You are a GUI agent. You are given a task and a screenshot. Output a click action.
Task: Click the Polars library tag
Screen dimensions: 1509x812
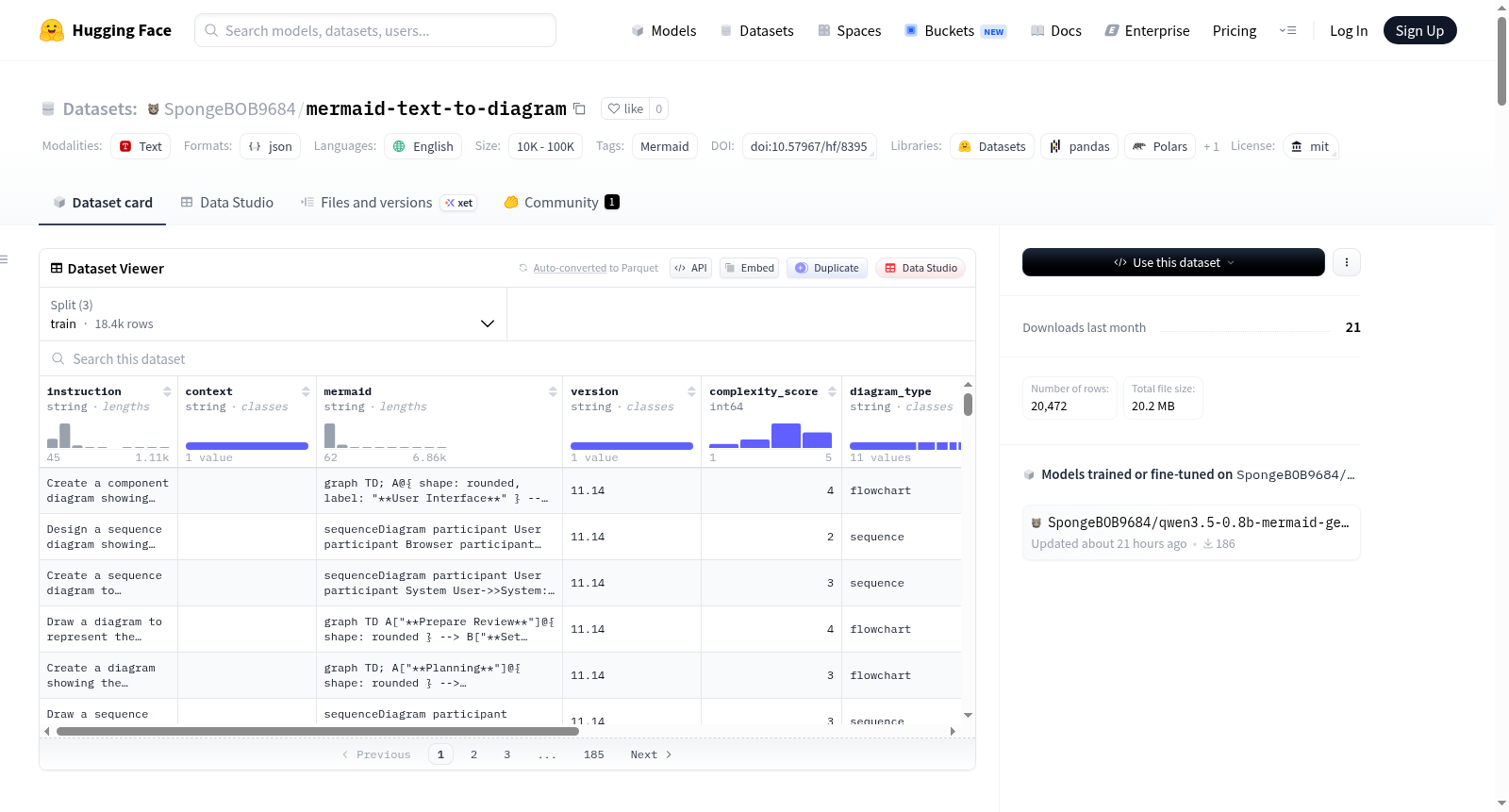[x=1160, y=146]
